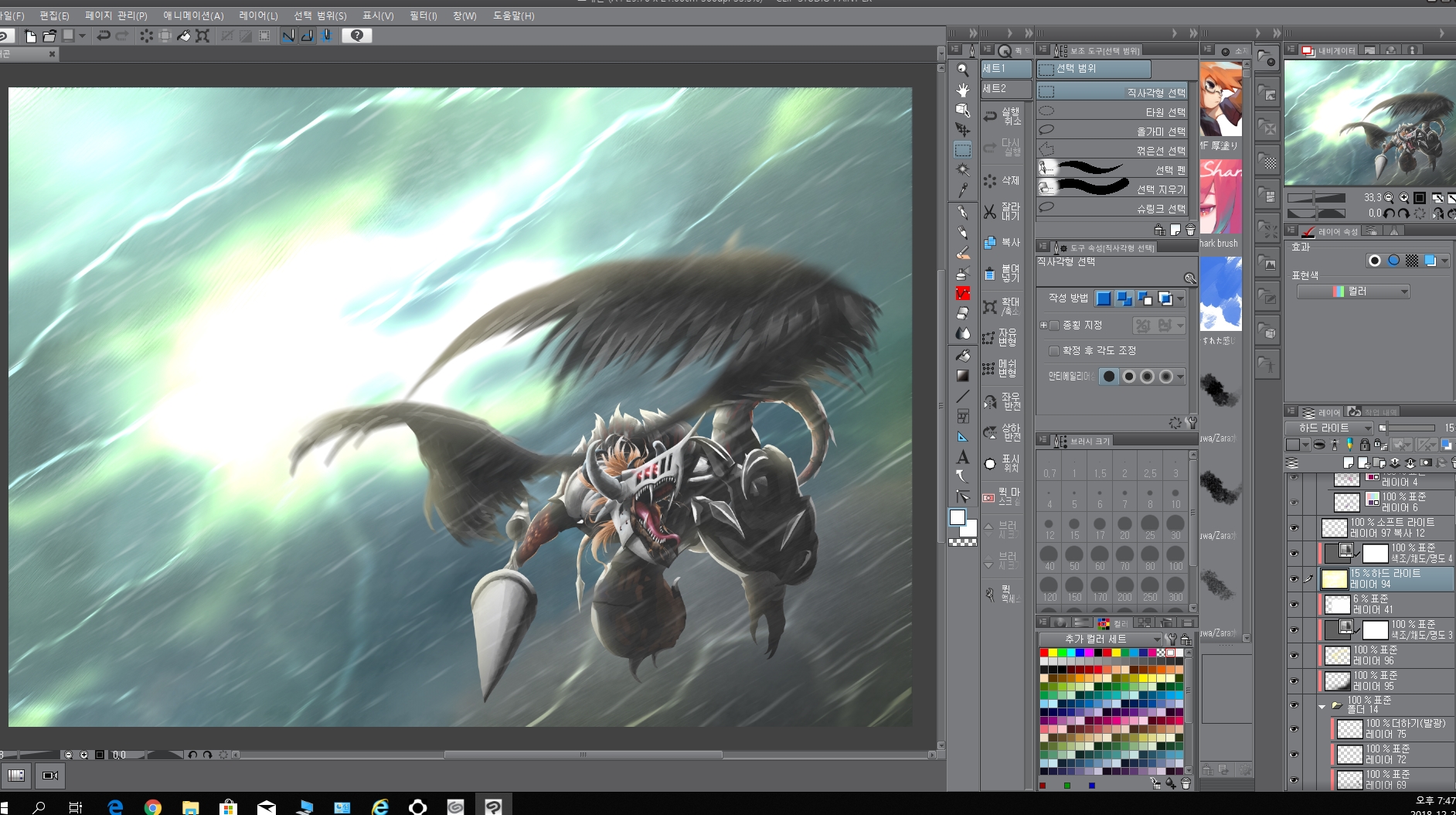
Task: Open blend mode dropdown 하드 라이트
Action: [x=1329, y=428]
